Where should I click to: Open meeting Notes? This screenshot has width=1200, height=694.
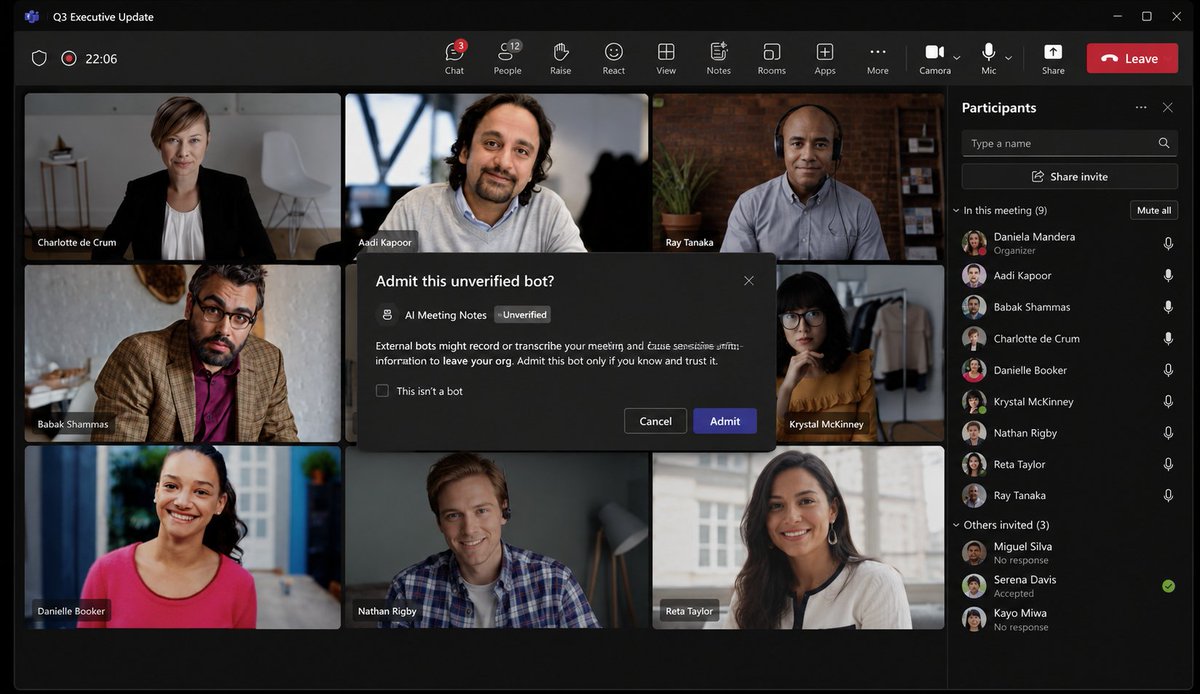[718, 58]
